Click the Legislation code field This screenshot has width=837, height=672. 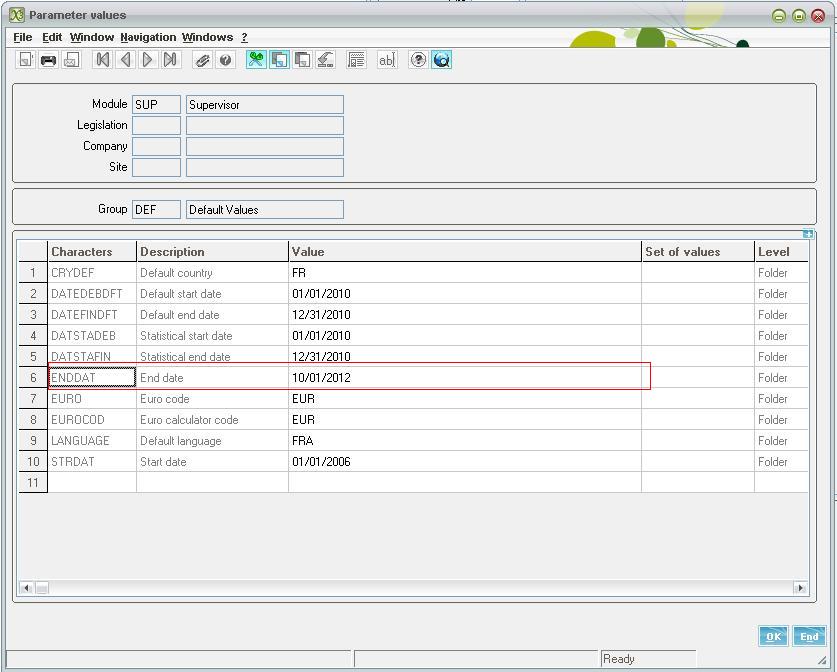[156, 125]
